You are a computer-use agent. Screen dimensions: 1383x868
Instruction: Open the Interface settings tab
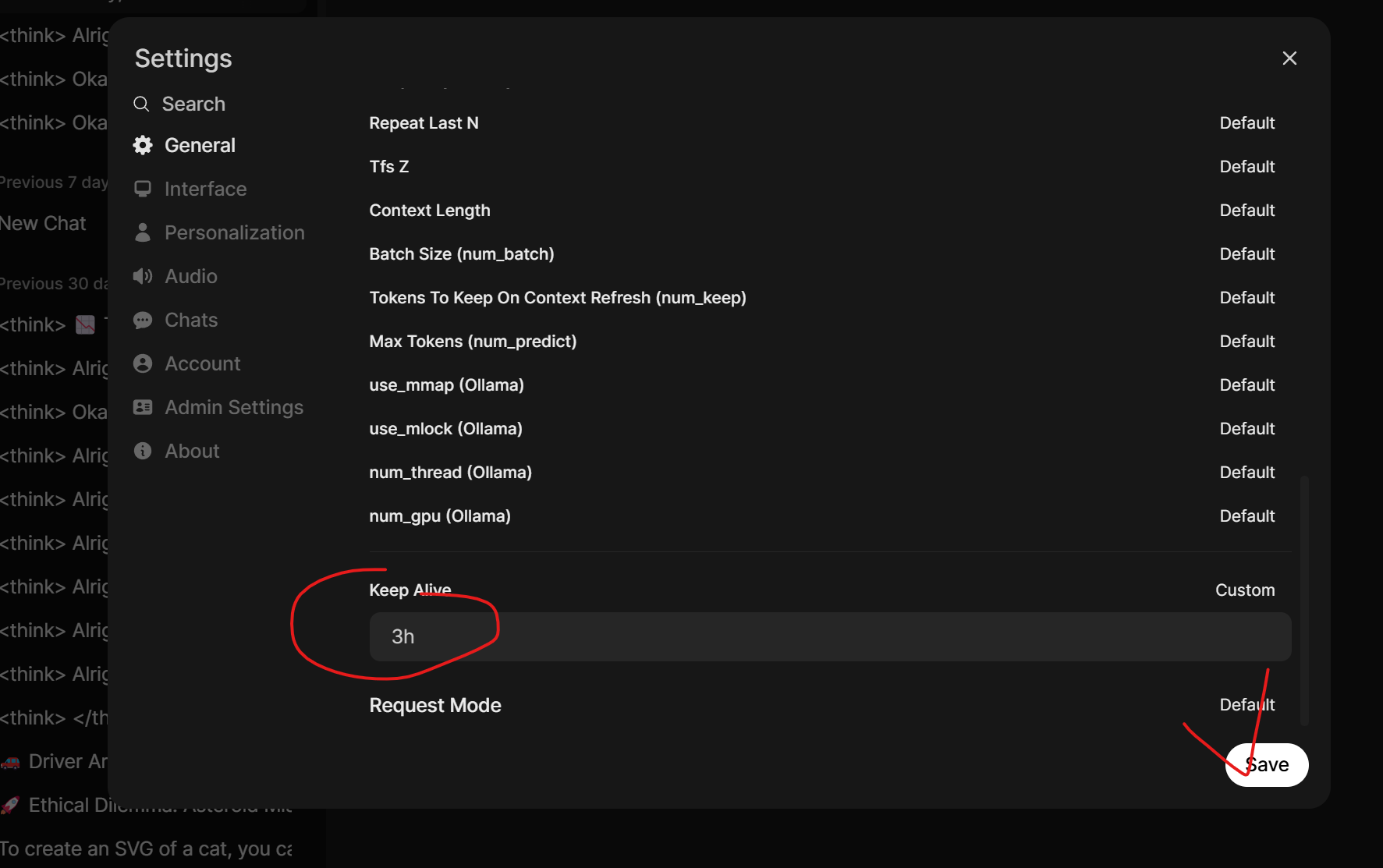coord(205,190)
